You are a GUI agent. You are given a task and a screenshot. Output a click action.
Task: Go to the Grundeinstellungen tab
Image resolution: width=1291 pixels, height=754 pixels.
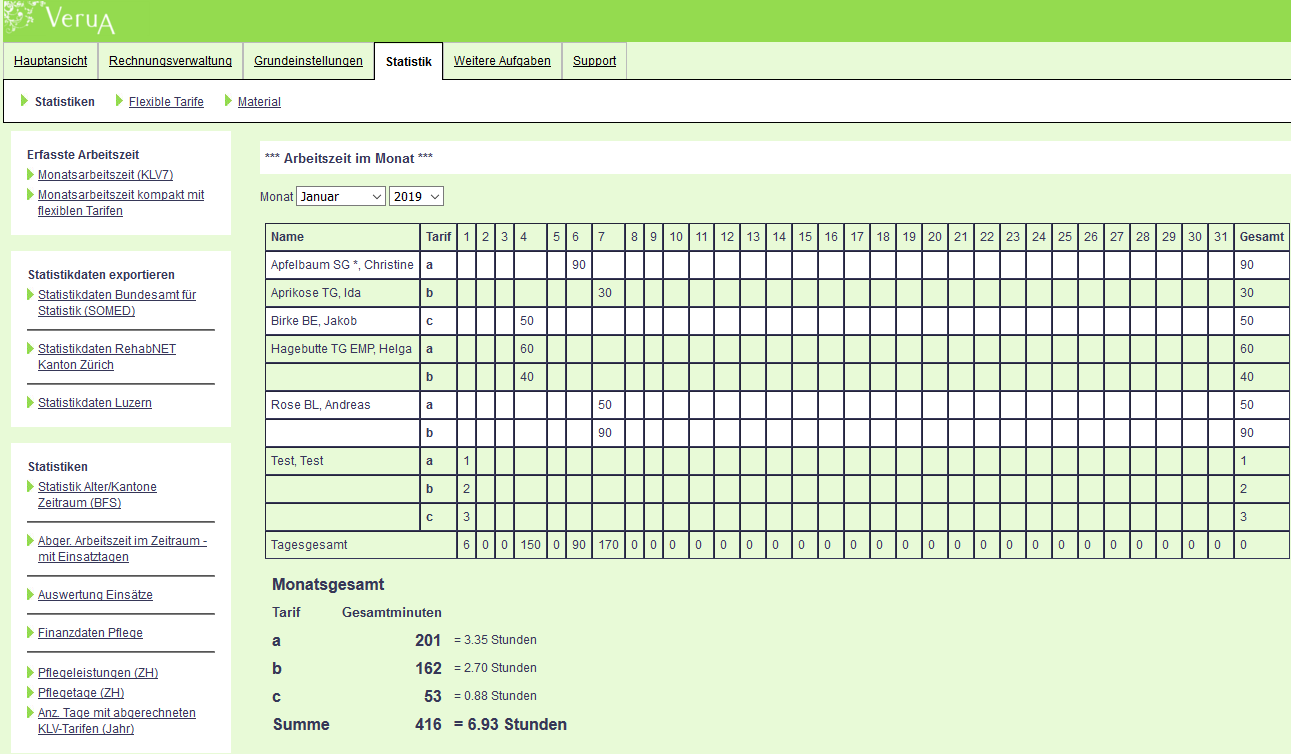tap(308, 61)
